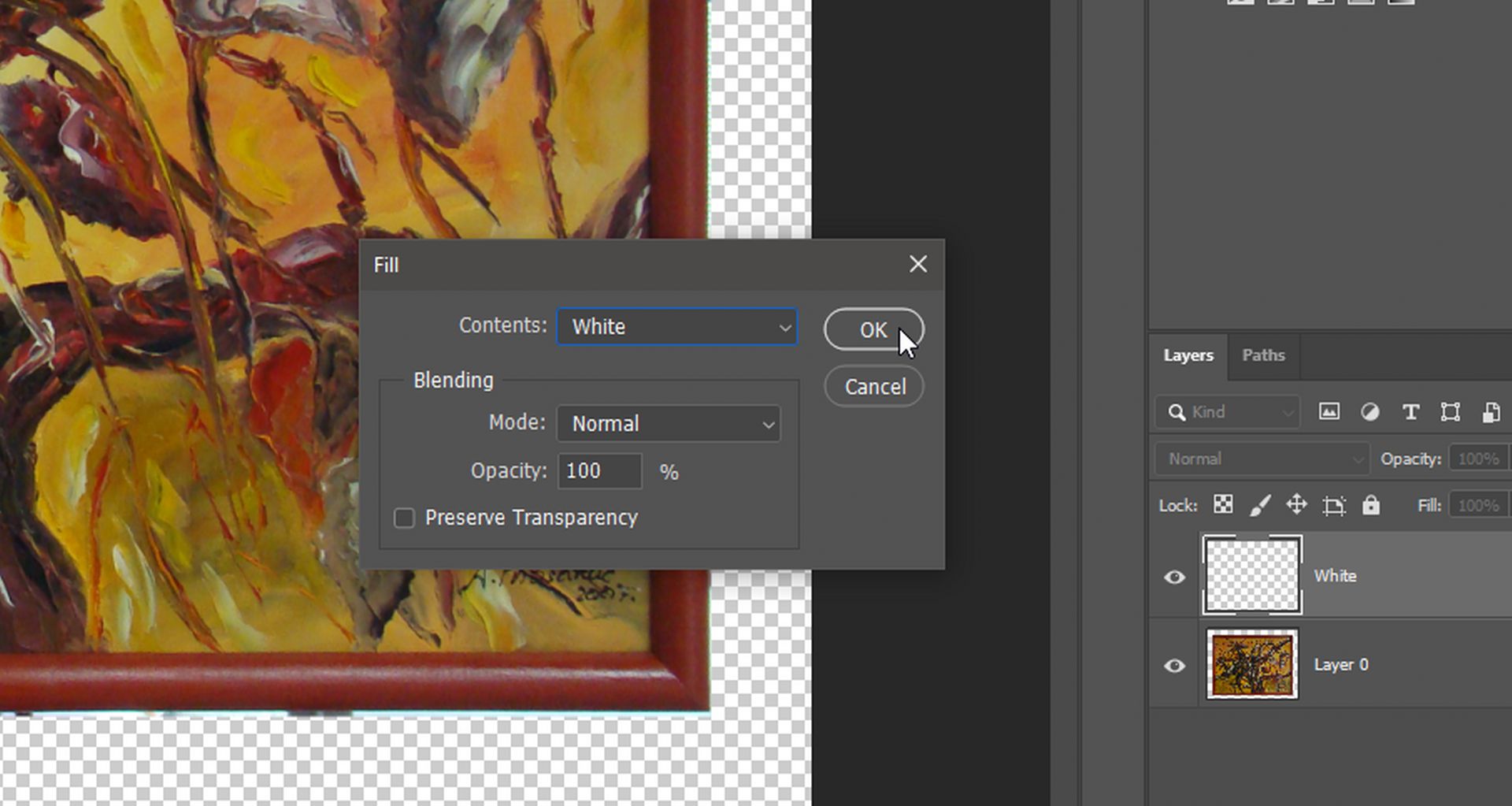Open the layer Kind filter dropdown
The width and height of the screenshot is (1512, 806).
(1228, 412)
